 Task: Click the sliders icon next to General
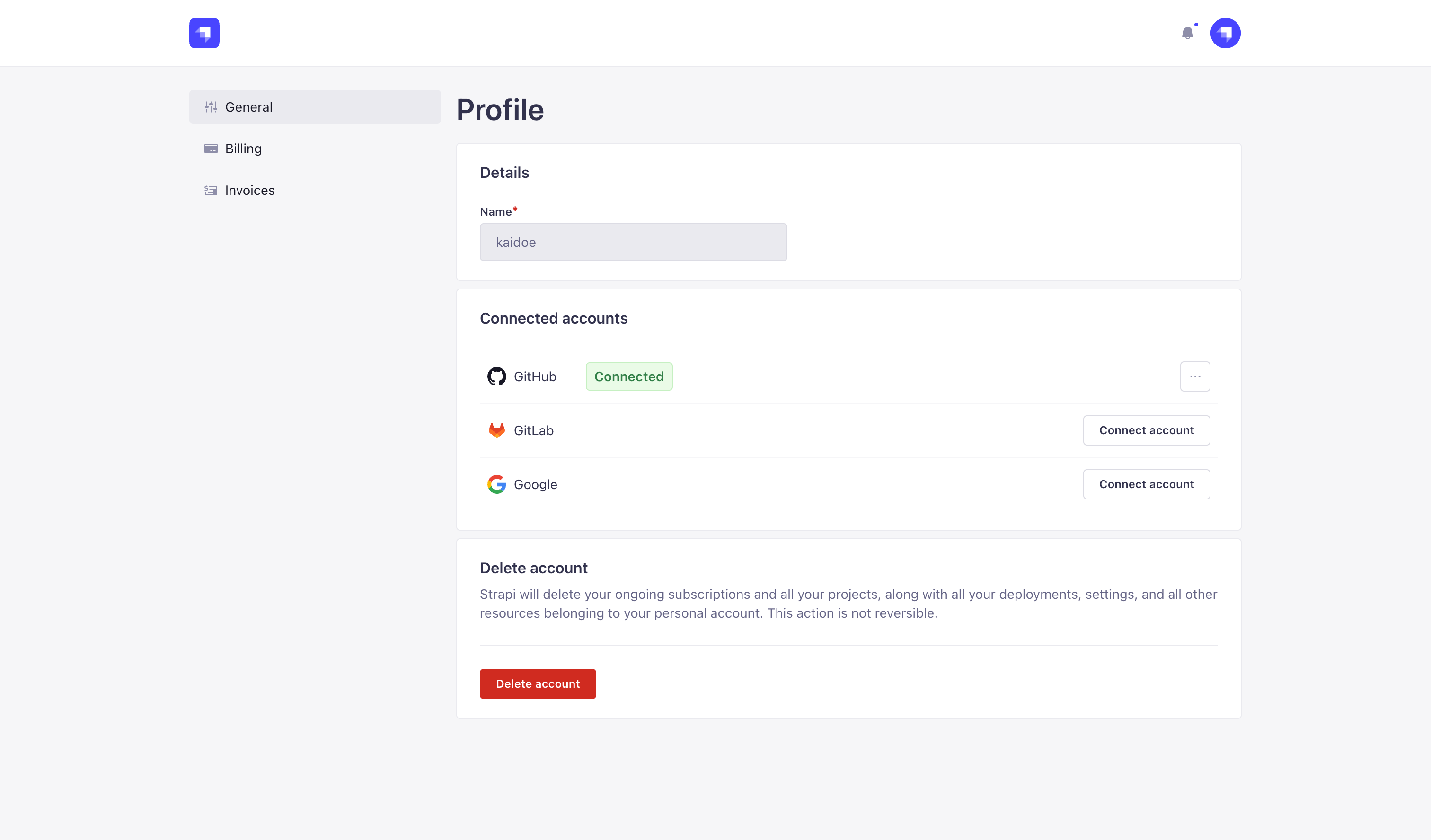coord(211,107)
